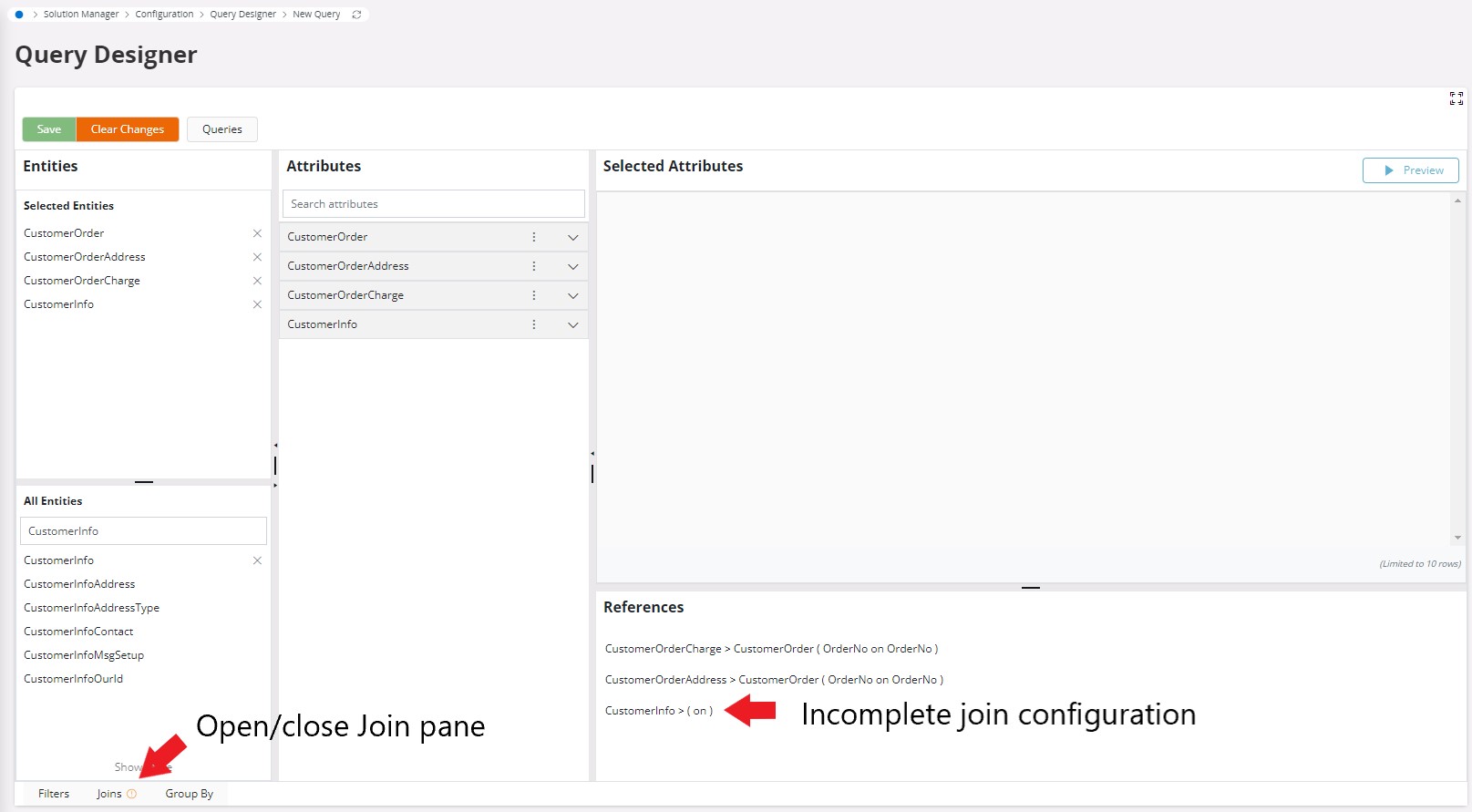
Task: Open the Joins pane tab
Action: coord(109,794)
